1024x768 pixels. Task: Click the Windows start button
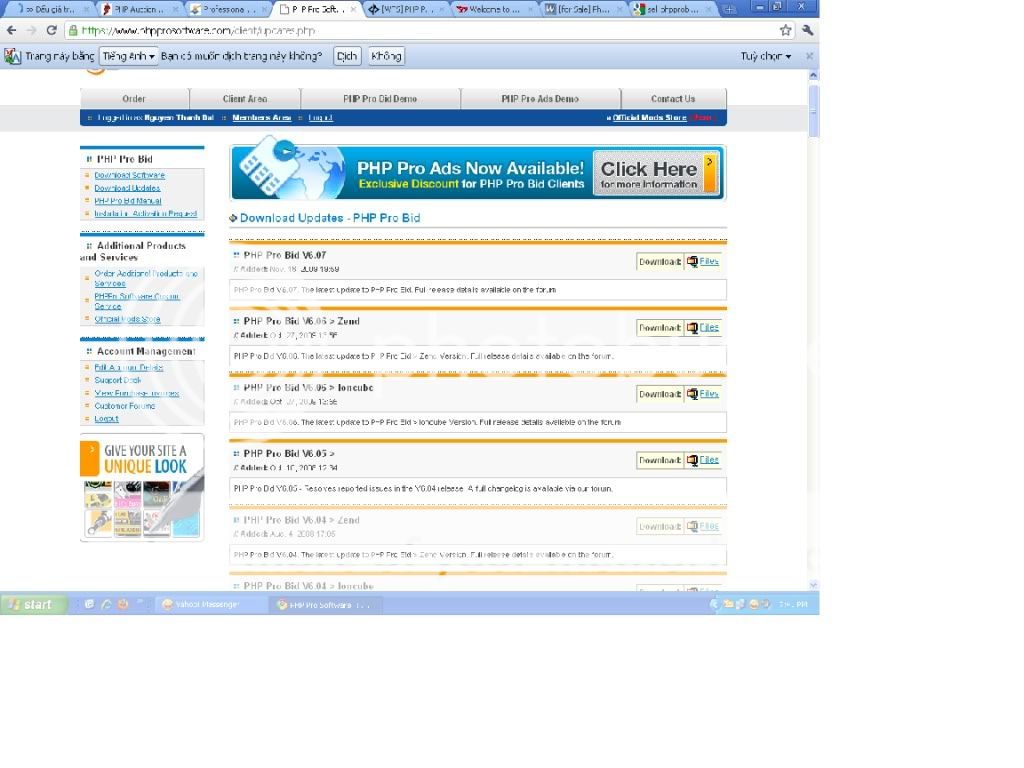pyautogui.click(x=34, y=605)
